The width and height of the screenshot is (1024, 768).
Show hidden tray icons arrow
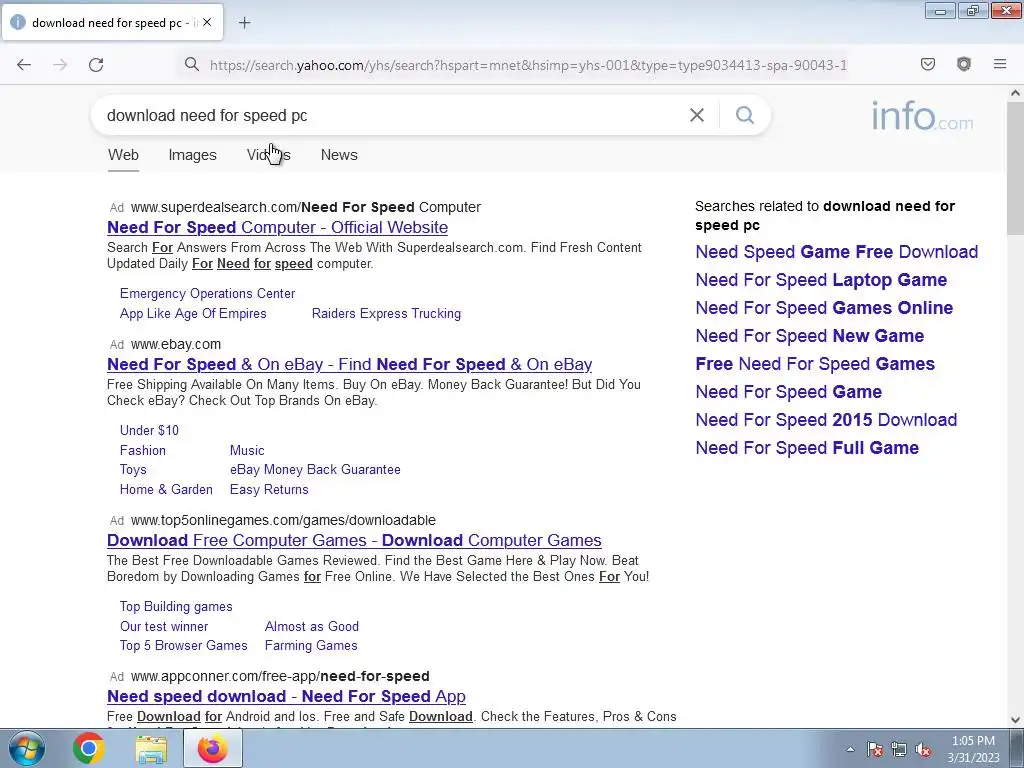(x=850, y=749)
